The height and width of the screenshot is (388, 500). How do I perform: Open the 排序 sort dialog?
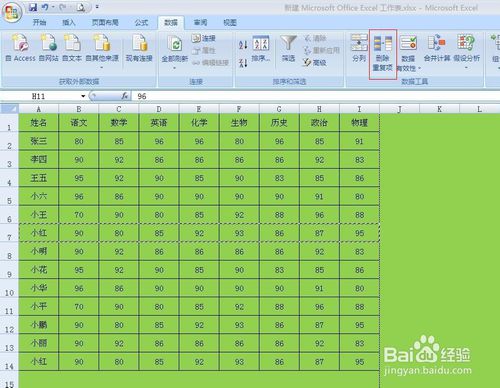coord(261,48)
